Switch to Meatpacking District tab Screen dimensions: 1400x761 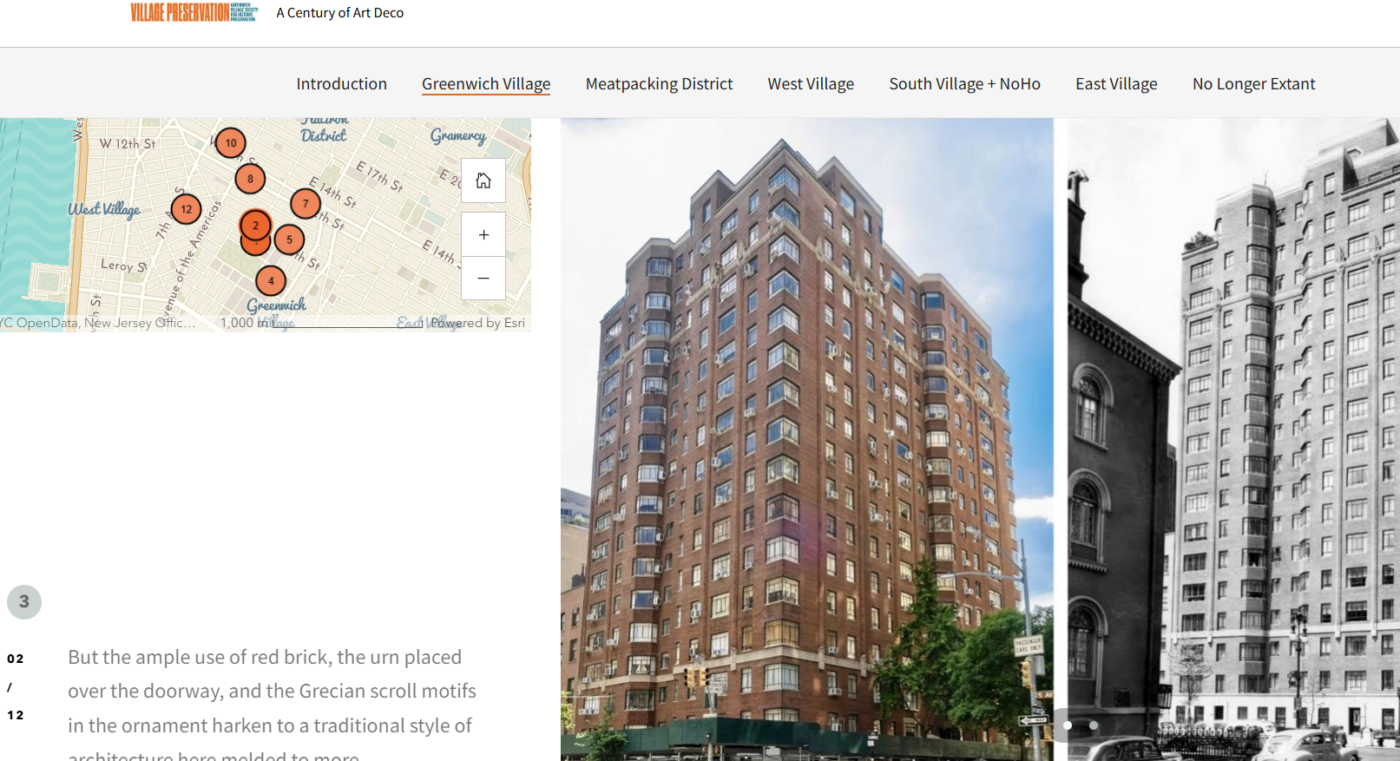click(659, 84)
